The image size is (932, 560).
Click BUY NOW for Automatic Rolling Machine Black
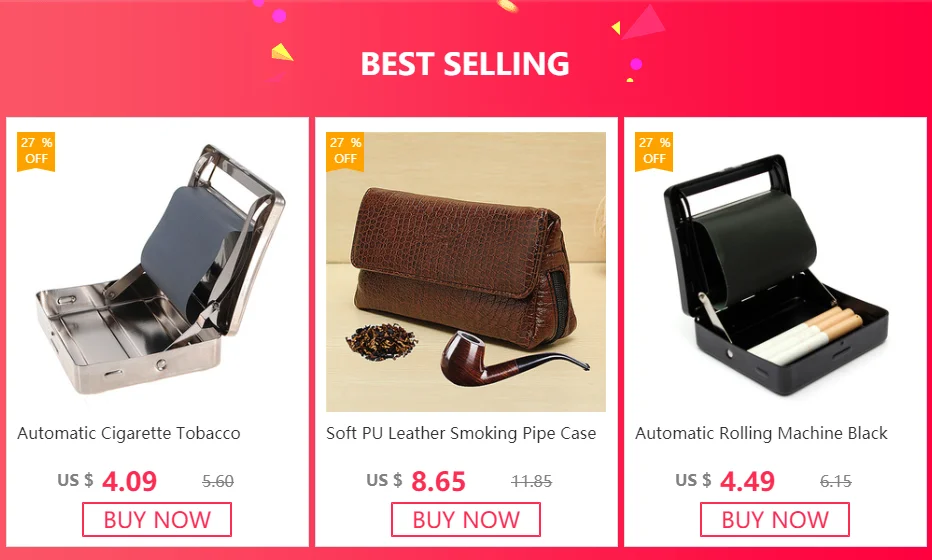[774, 520]
